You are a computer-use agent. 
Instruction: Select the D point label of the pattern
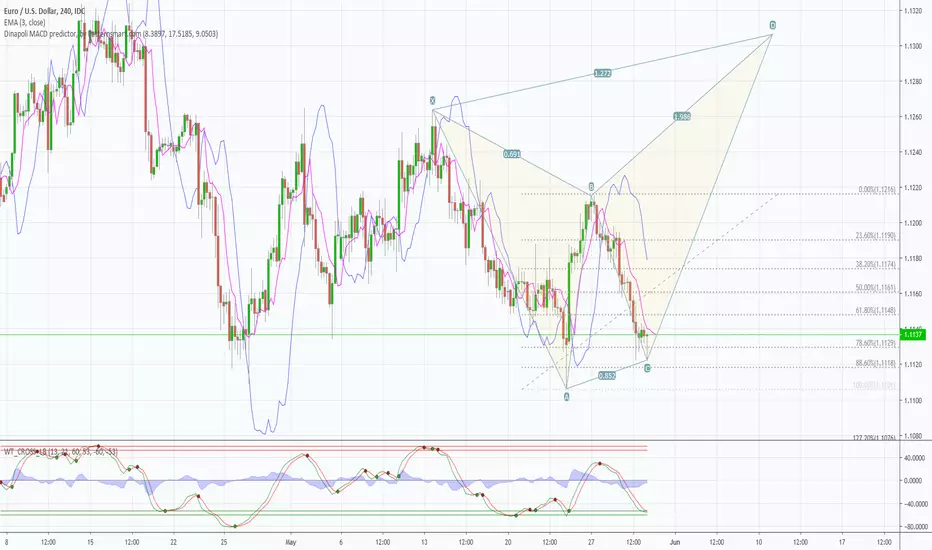pos(773,25)
